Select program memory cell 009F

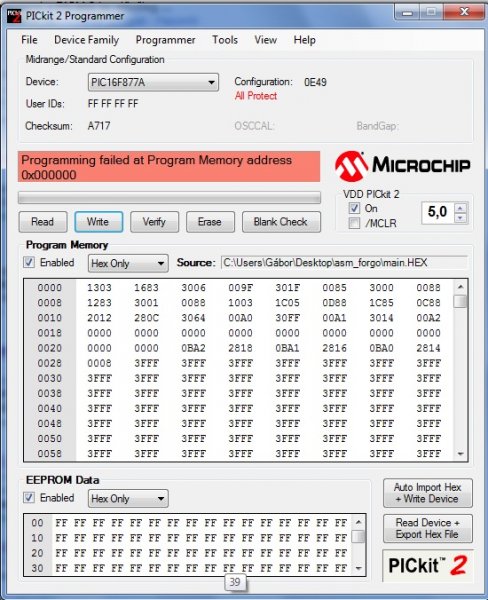click(240, 288)
